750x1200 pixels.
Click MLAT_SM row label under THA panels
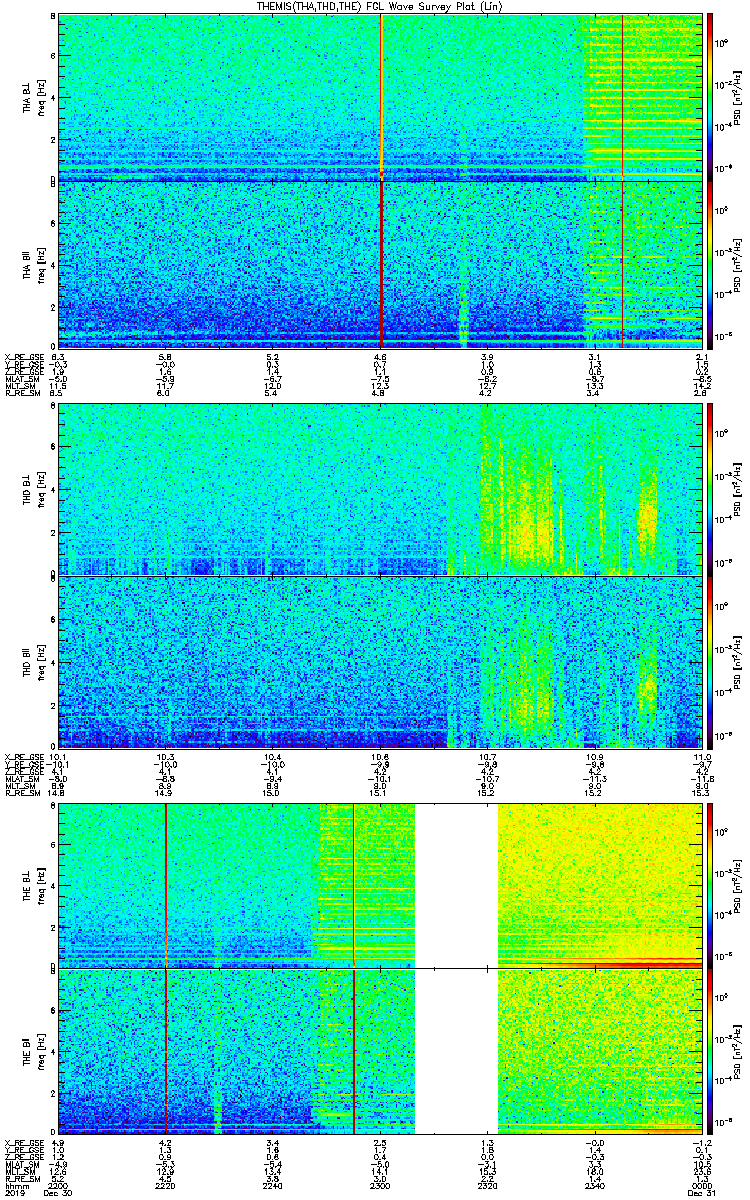tap(21, 380)
